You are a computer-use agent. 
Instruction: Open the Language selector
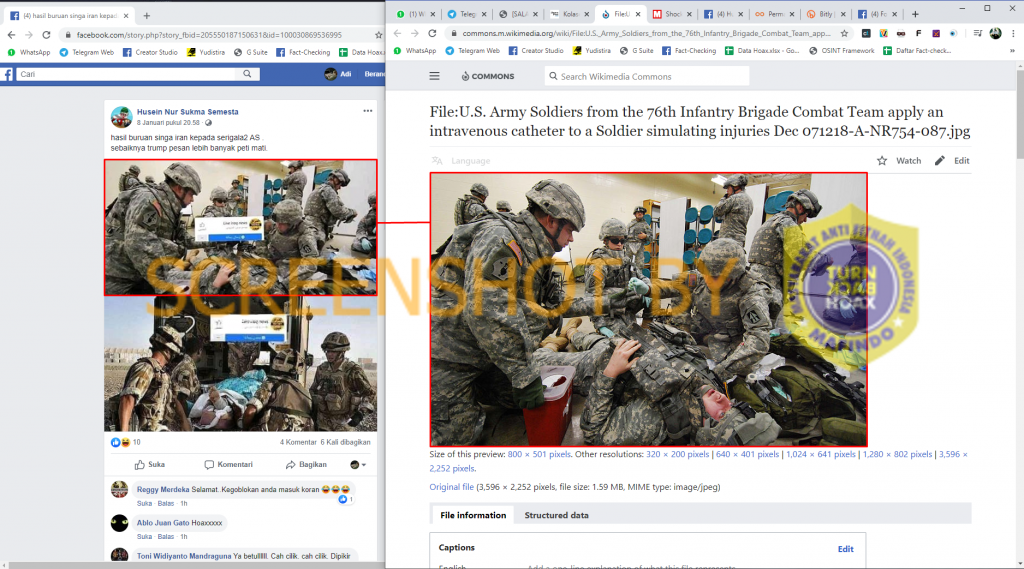(461, 161)
